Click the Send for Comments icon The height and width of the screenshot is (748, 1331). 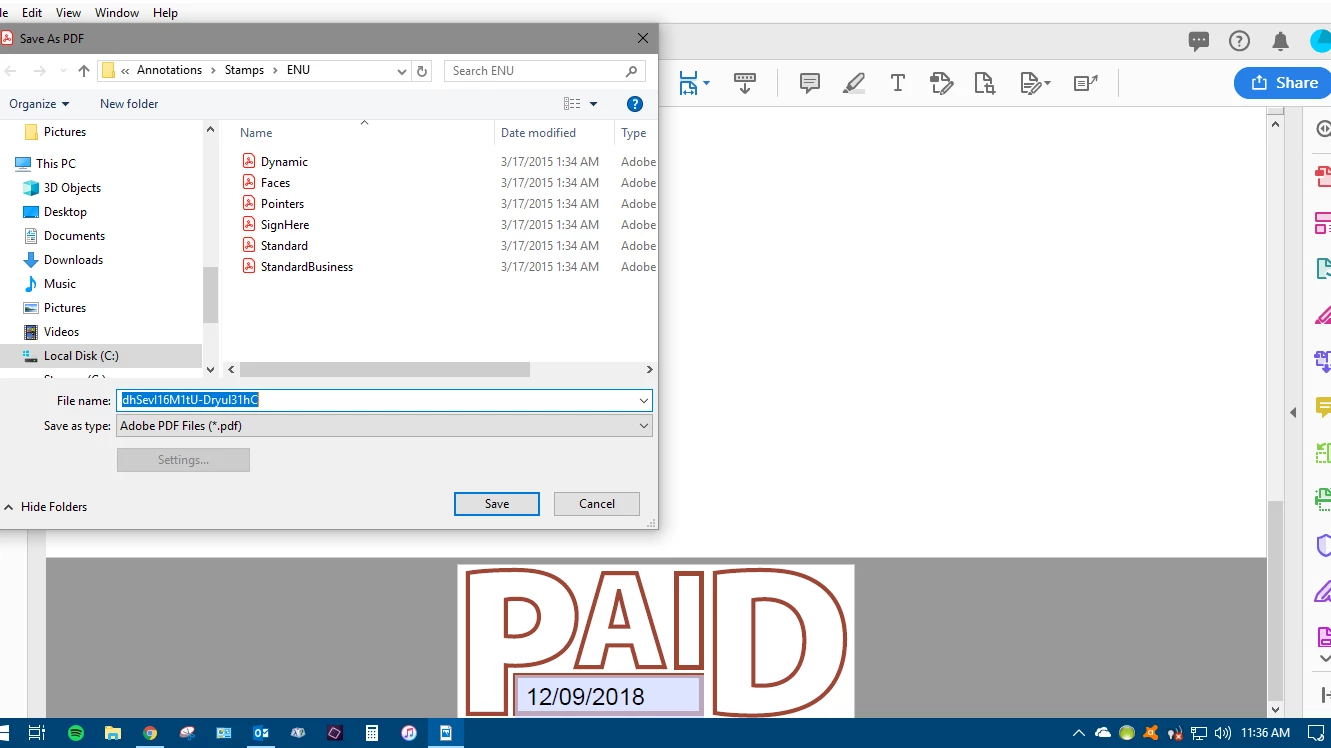(1086, 83)
